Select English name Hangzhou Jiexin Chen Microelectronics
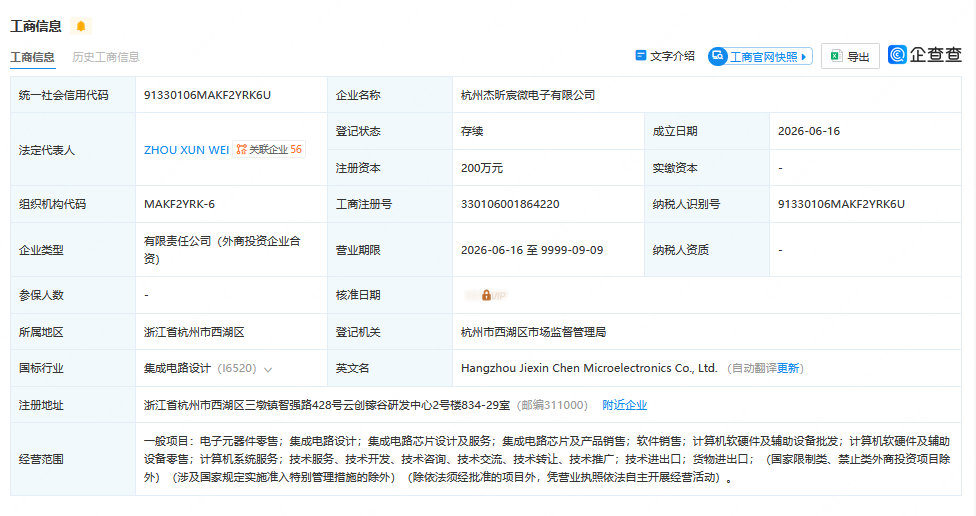976x516 pixels. pyautogui.click(x=589, y=368)
